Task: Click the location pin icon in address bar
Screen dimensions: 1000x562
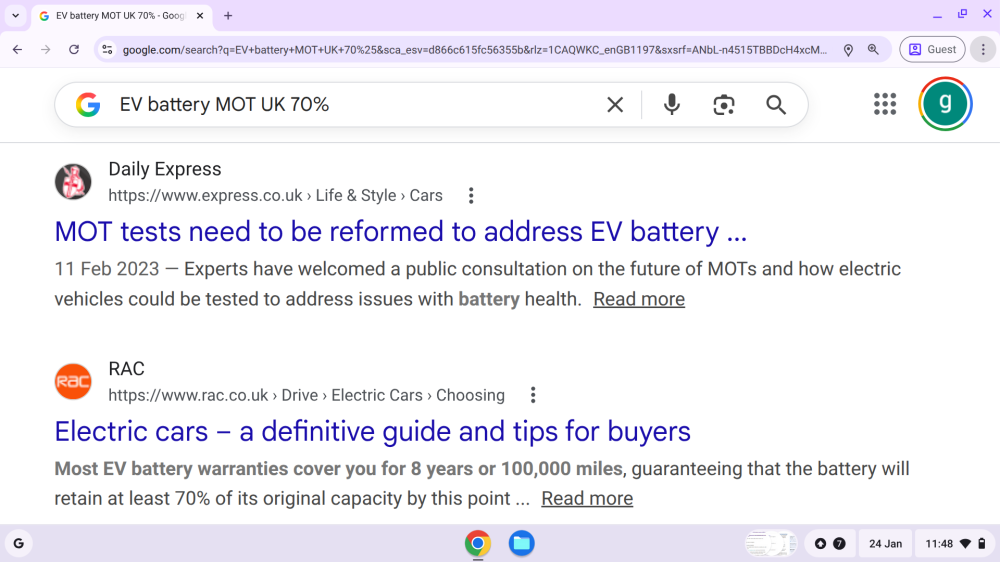Action: (x=848, y=50)
